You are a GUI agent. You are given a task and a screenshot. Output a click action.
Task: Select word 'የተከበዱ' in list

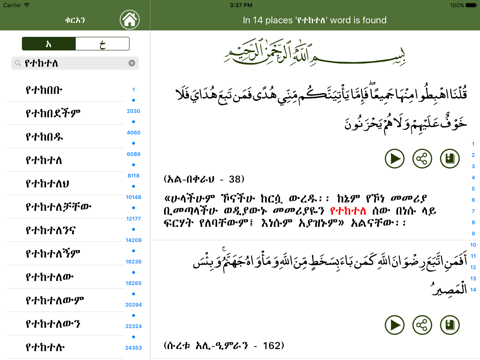66,137
